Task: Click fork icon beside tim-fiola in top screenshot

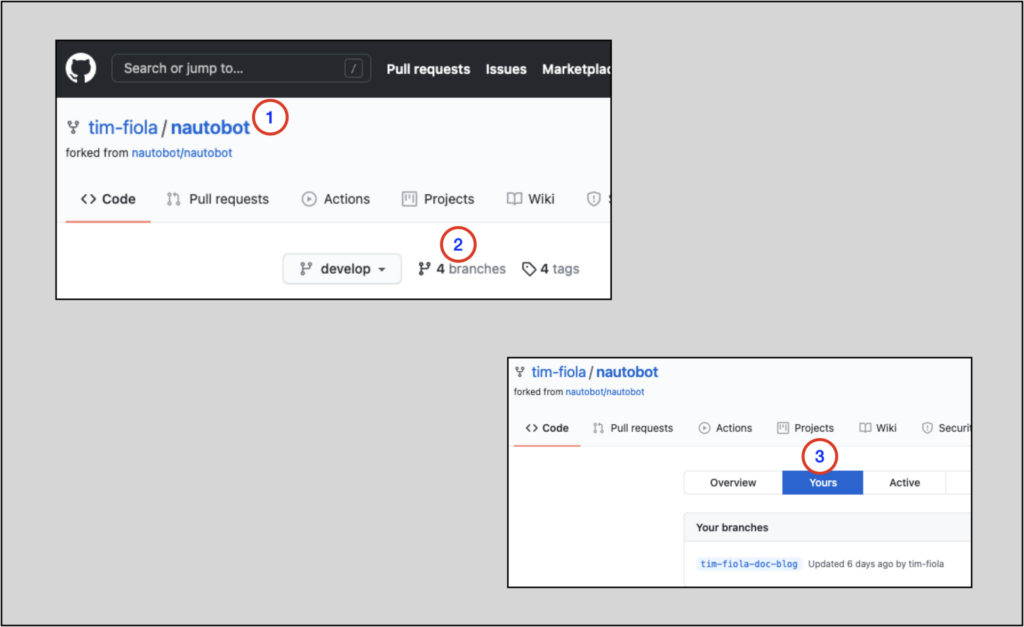Action: tap(73, 127)
